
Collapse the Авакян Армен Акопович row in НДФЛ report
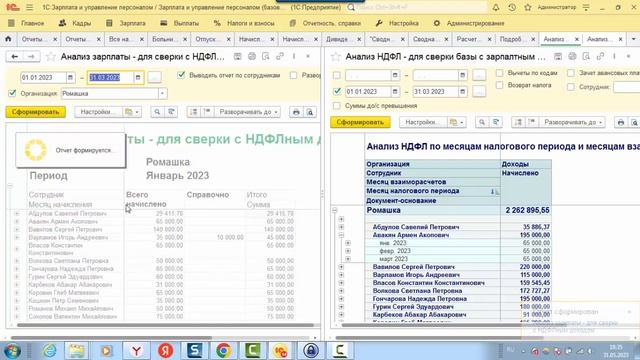click(341, 235)
